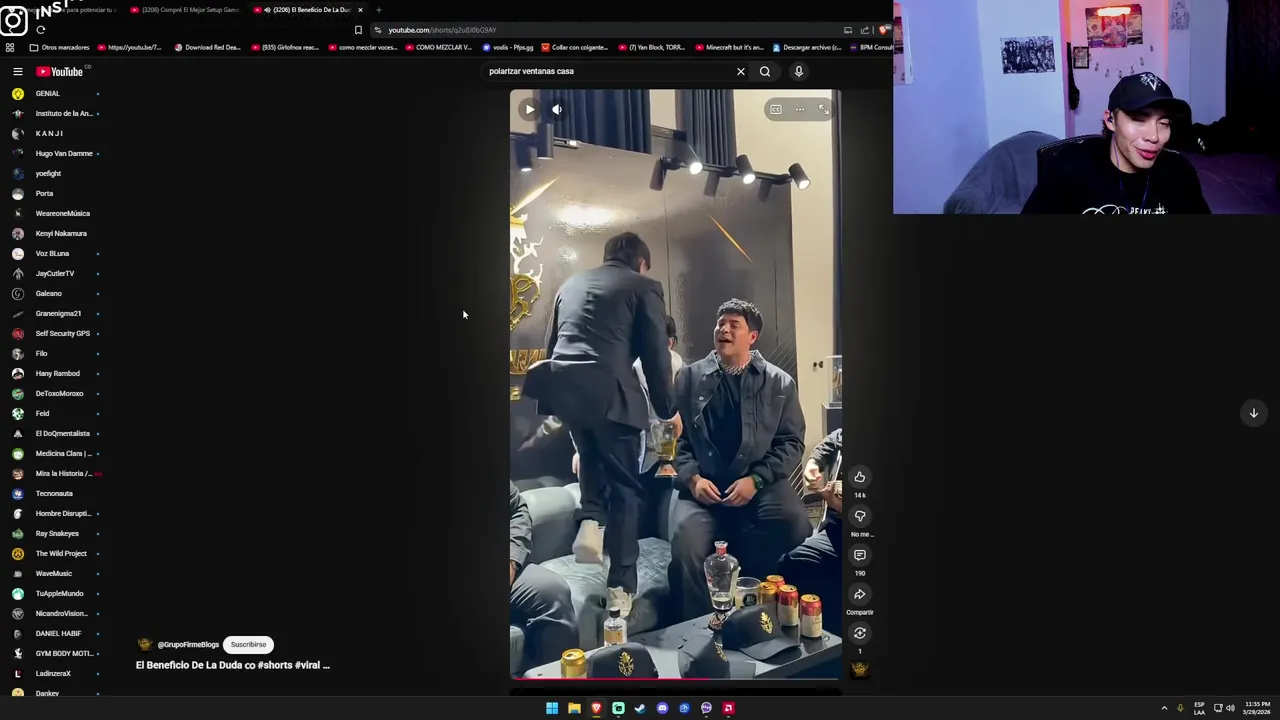Viewport: 1280px width, 720px height.
Task: Open Self Security GPS channel
Action: [62, 333]
